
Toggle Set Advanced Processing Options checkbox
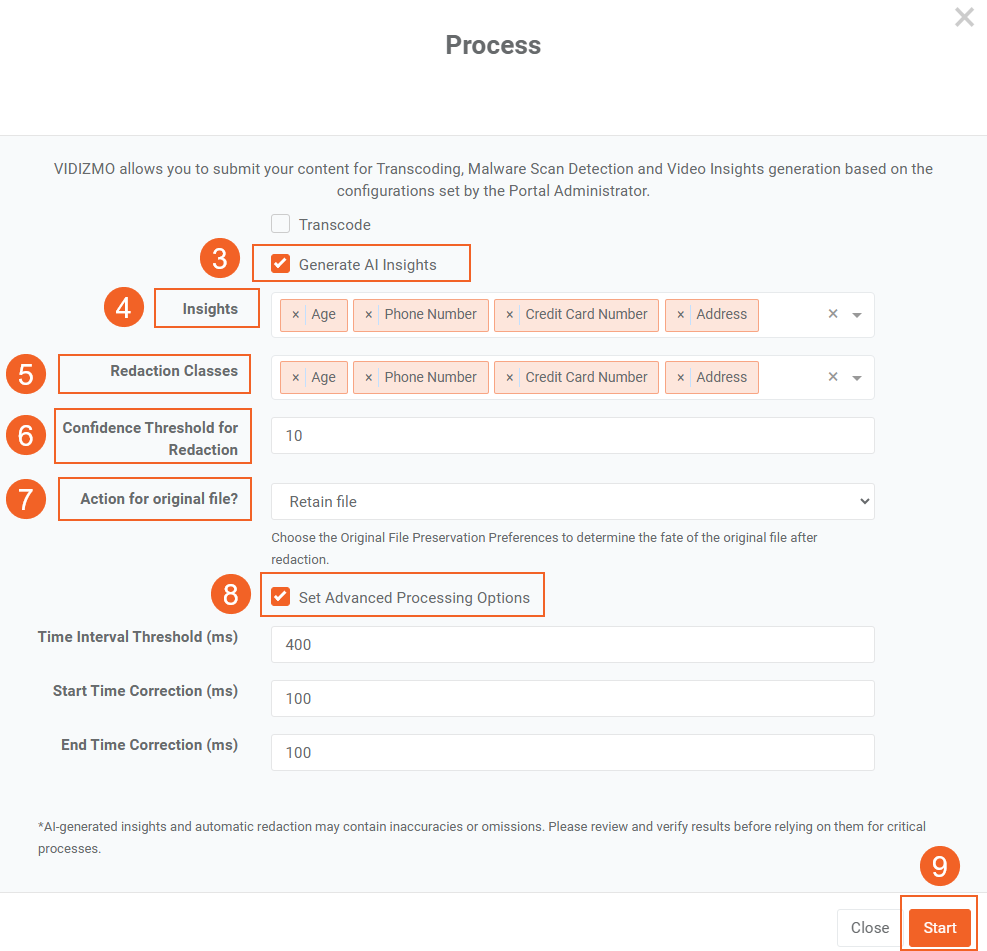(x=281, y=598)
